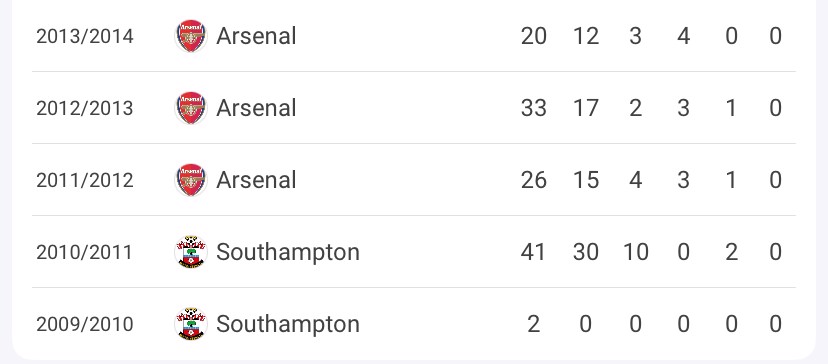
Task: Click Southampton crest in 2009/2010 row
Action: click(191, 324)
